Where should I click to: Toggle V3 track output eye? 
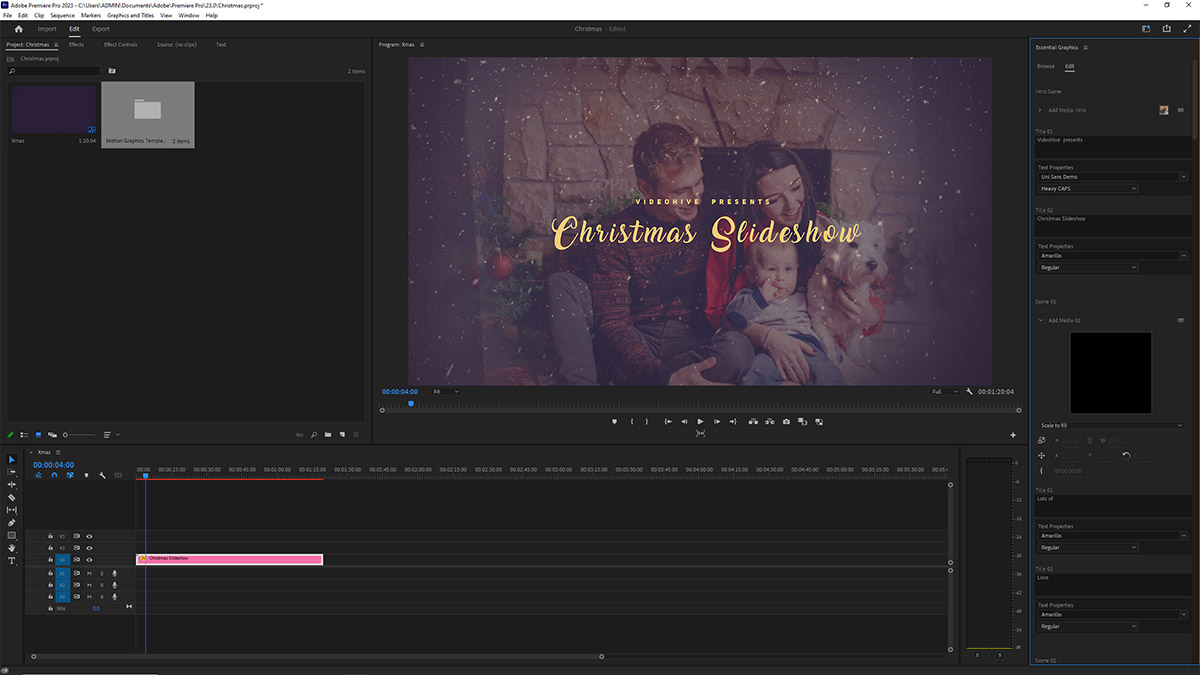click(x=89, y=536)
